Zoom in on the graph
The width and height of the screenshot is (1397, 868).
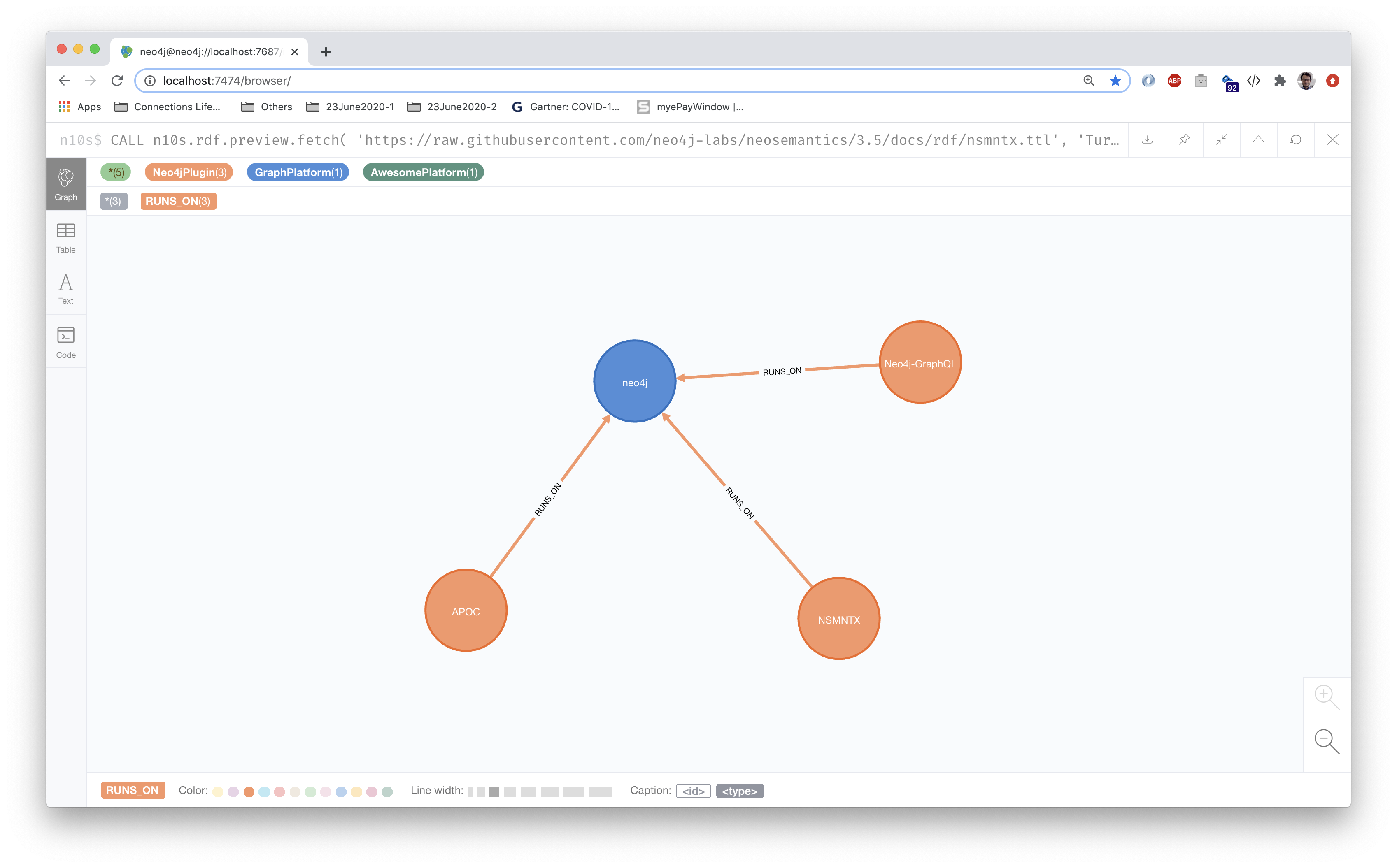[1326, 697]
